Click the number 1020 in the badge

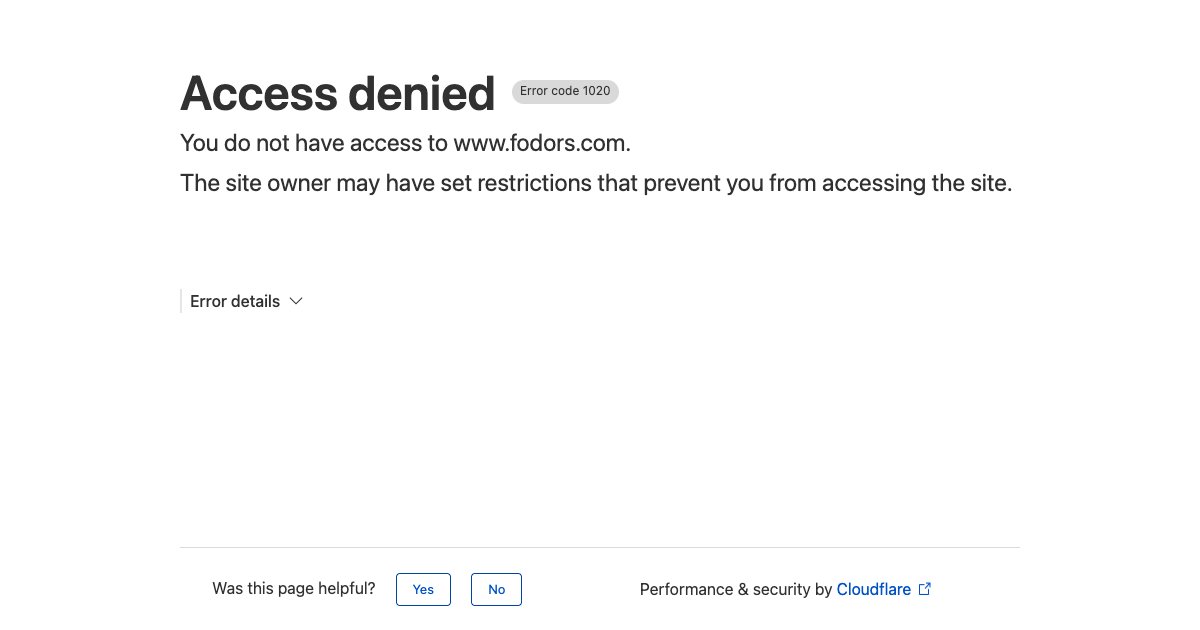(x=596, y=92)
